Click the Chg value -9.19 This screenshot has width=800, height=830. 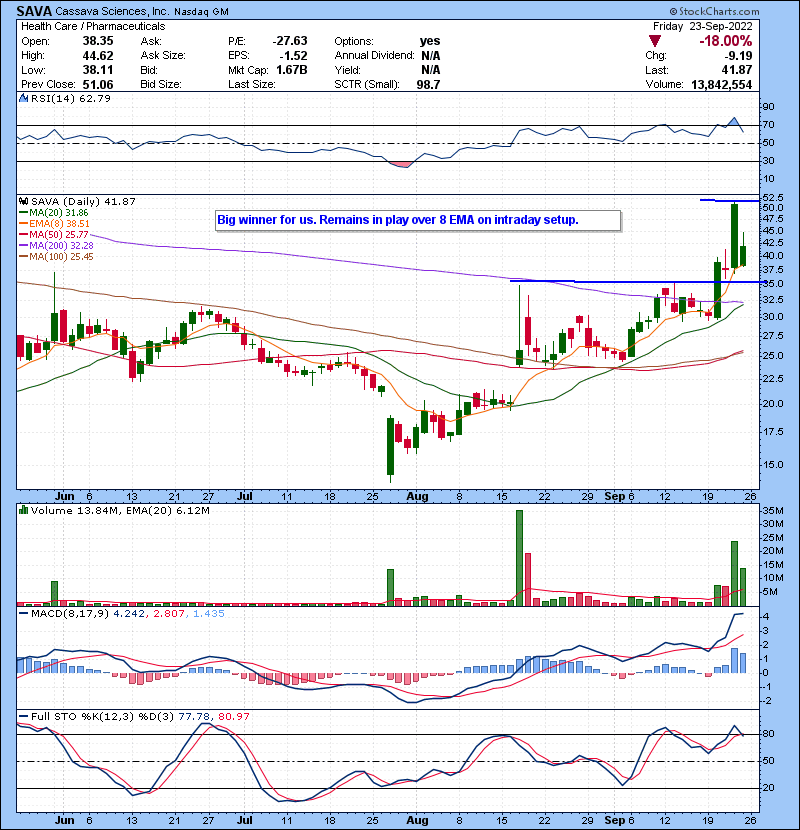[739, 56]
